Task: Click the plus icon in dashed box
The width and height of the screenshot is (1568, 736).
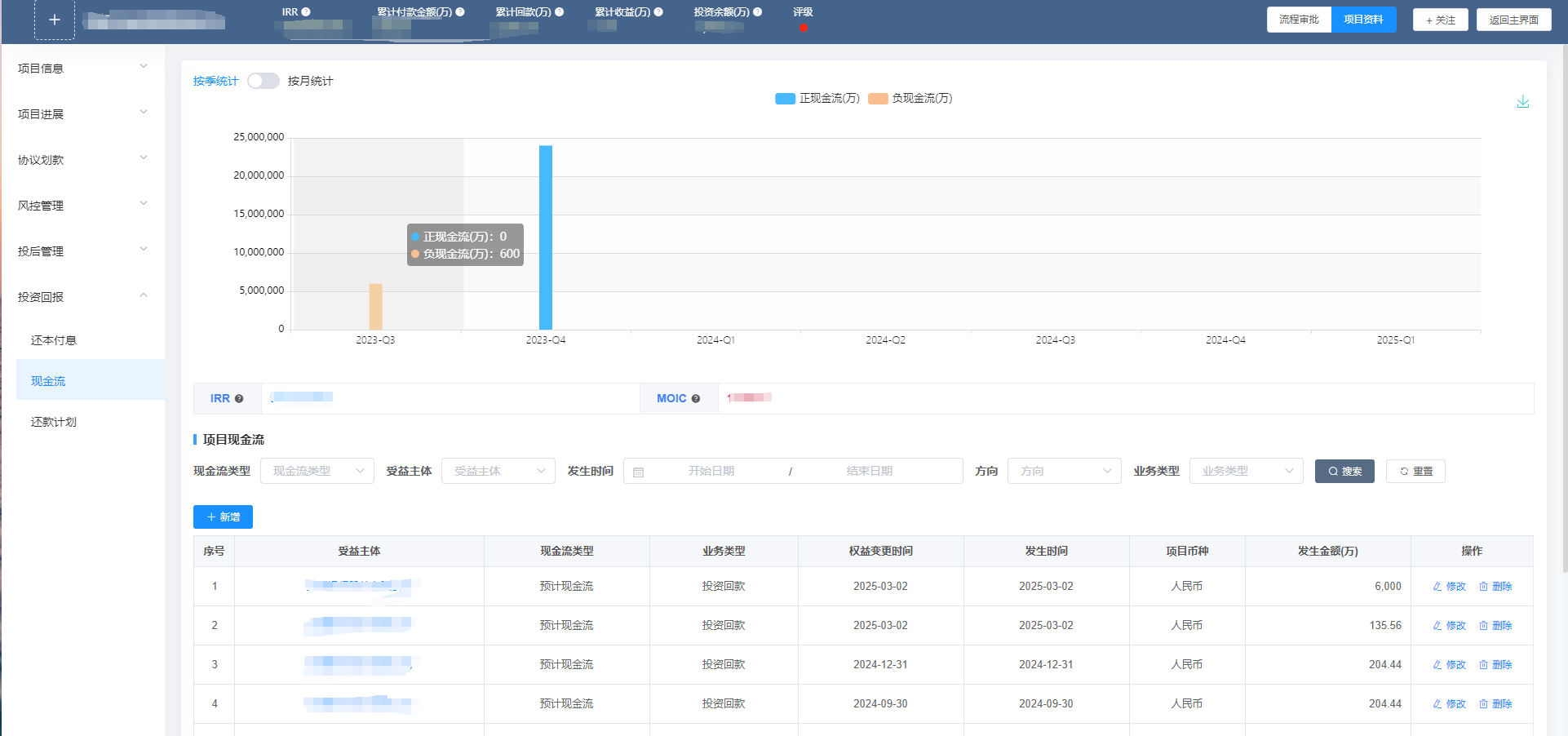Action: tap(55, 20)
